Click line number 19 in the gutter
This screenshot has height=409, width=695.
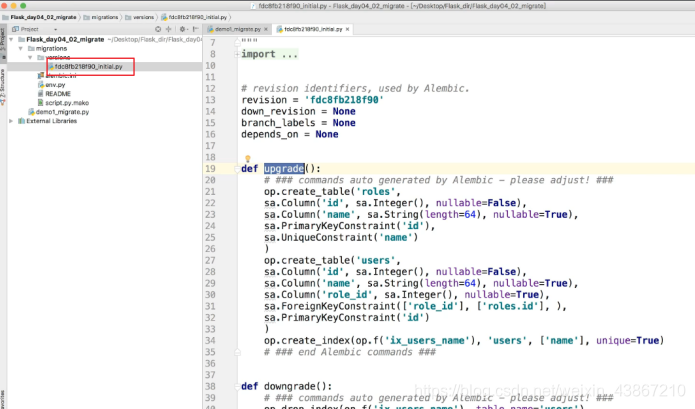(x=210, y=169)
